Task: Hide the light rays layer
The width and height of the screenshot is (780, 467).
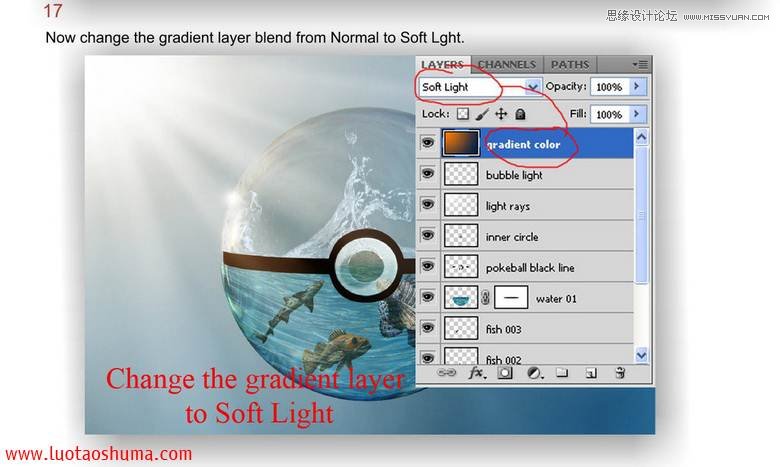Action: 428,204
